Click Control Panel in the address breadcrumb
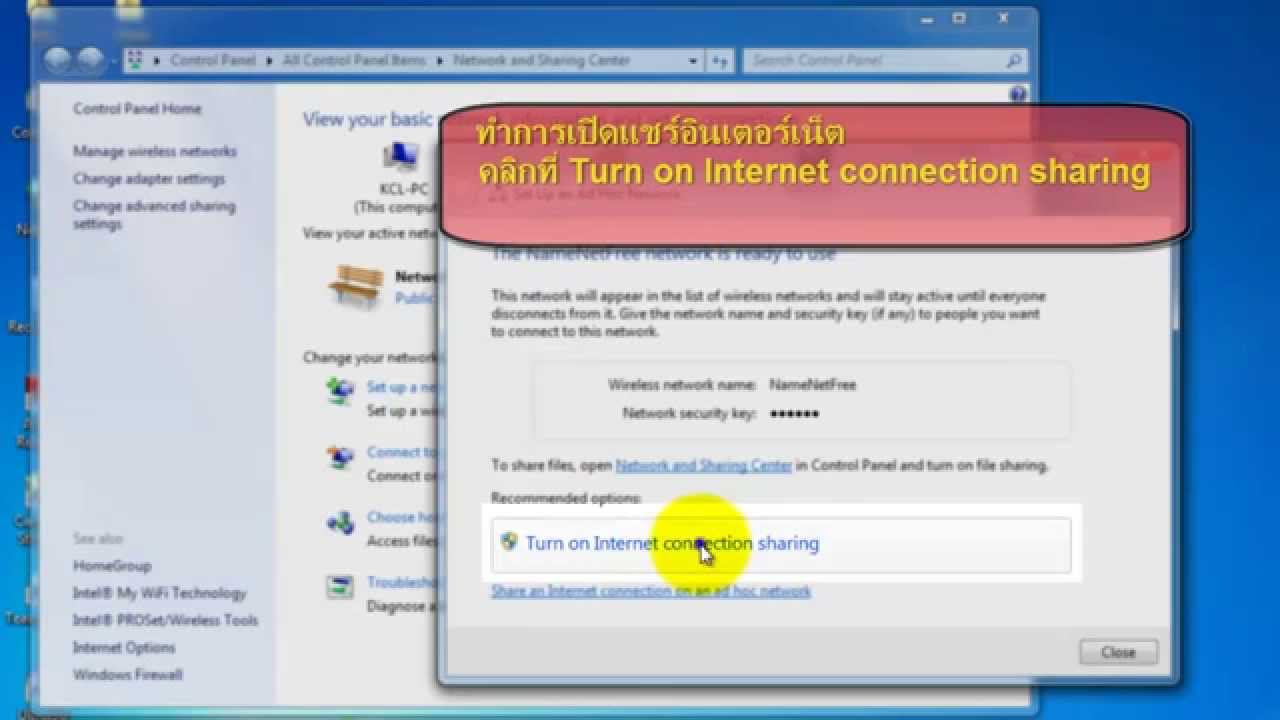Screen dimensions: 1280x720 click(213, 60)
